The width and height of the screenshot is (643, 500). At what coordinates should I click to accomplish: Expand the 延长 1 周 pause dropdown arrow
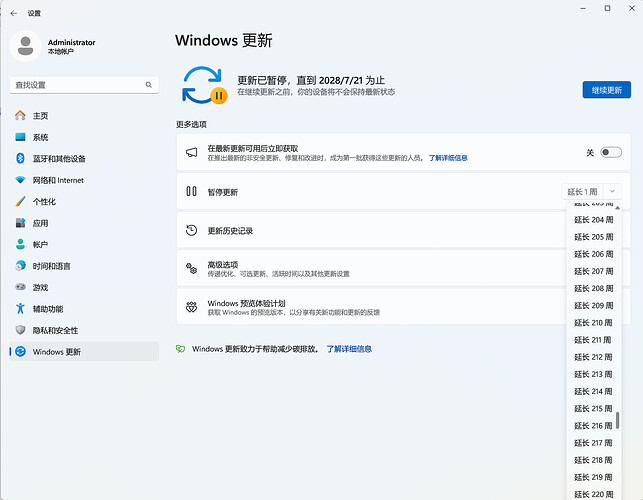[x=612, y=192]
